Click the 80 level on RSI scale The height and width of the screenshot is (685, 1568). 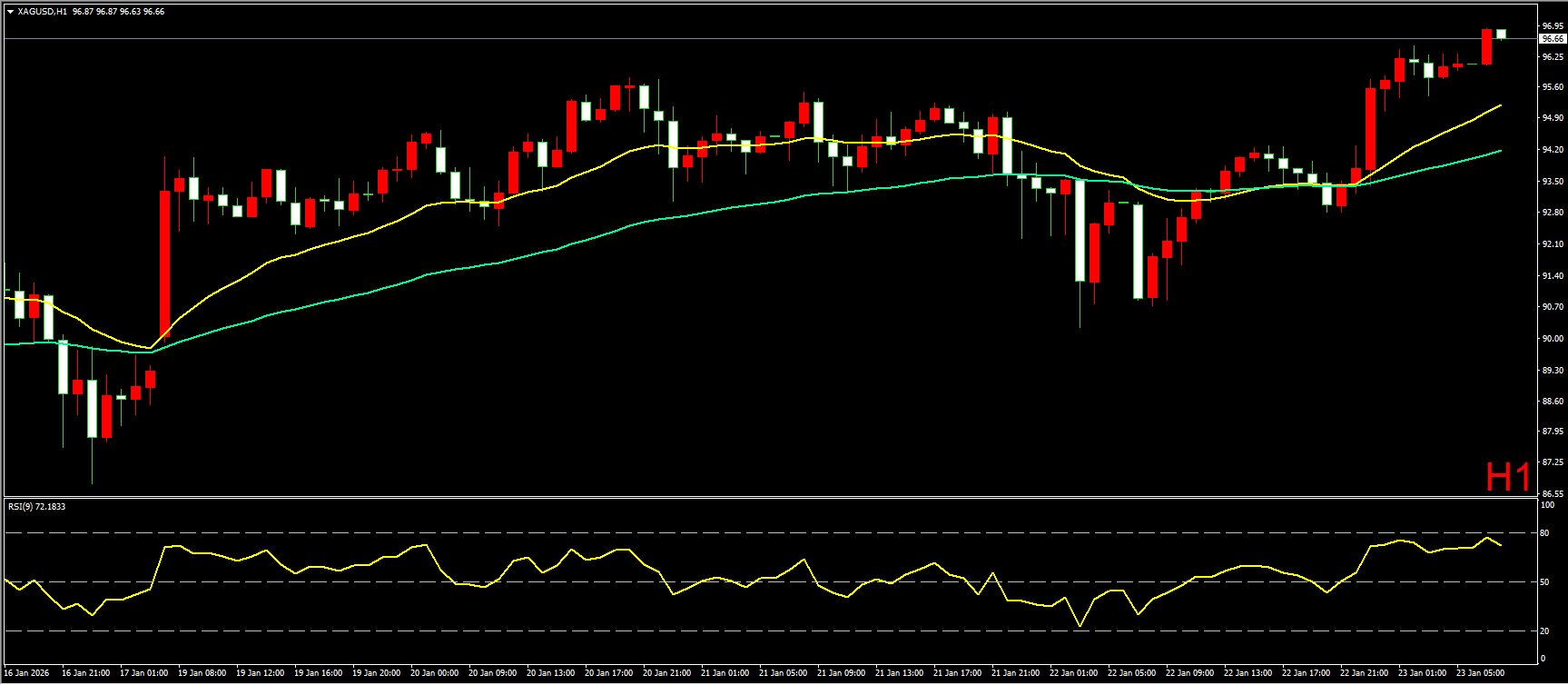pyautogui.click(x=1544, y=533)
